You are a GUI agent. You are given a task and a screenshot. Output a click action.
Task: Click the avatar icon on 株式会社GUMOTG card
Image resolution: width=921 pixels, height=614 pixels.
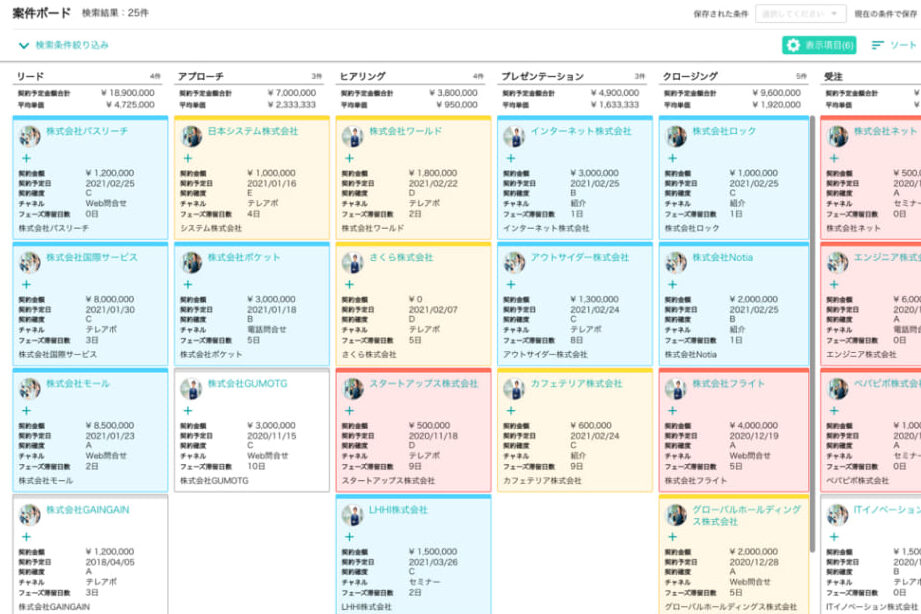point(191,388)
